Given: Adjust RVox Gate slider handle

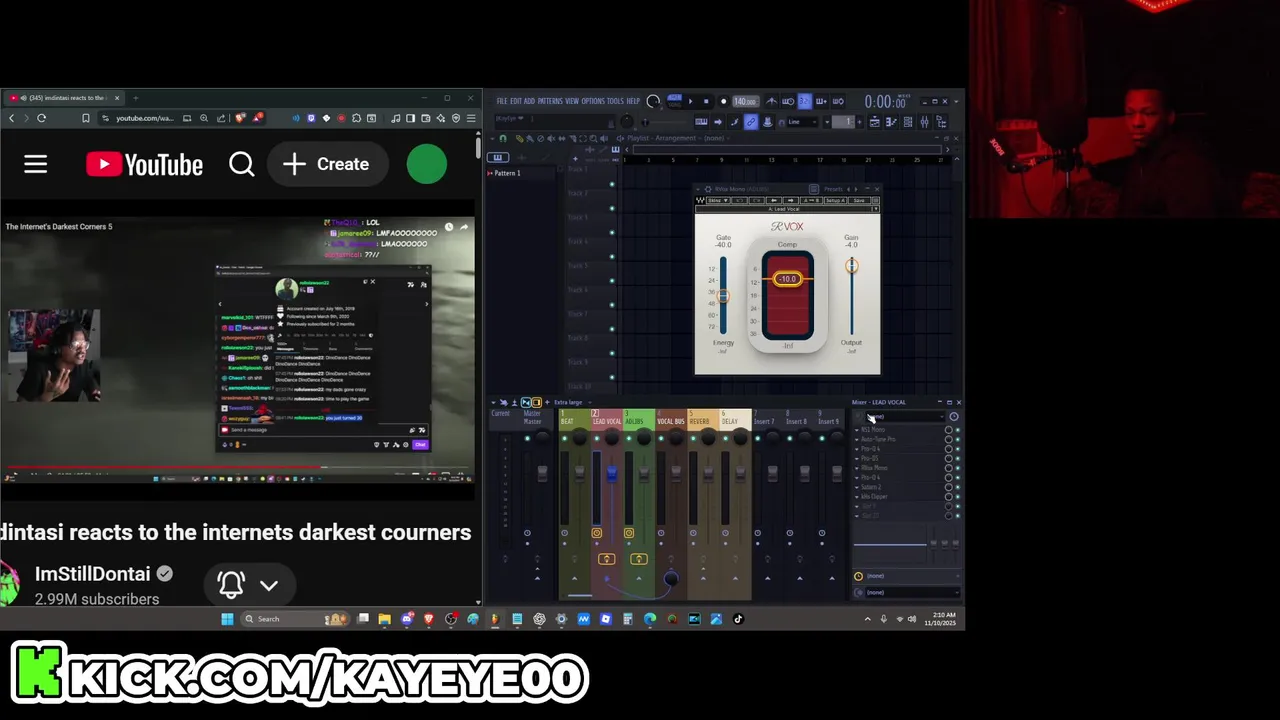Looking at the screenshot, I should coord(723,296).
